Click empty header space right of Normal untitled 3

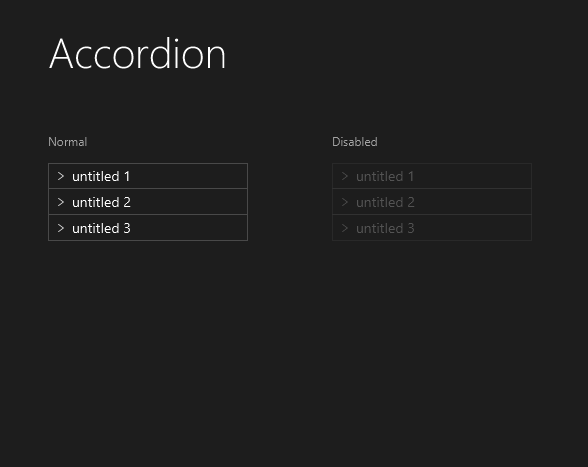(188, 228)
